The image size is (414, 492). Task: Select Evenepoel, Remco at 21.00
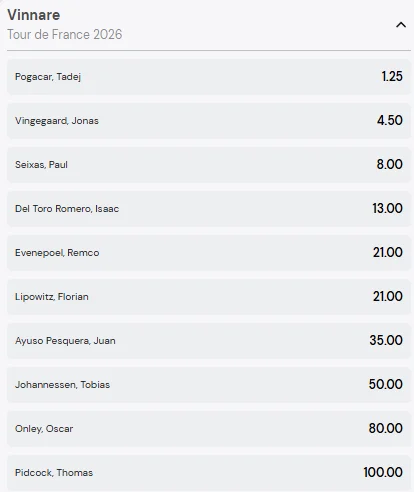click(x=209, y=253)
